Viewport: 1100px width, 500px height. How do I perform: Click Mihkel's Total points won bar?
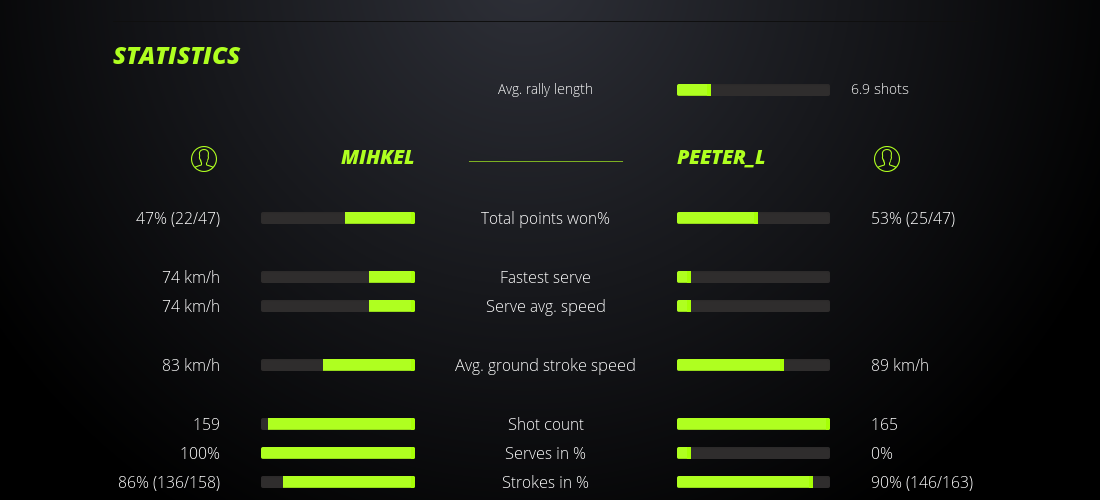coord(338,218)
